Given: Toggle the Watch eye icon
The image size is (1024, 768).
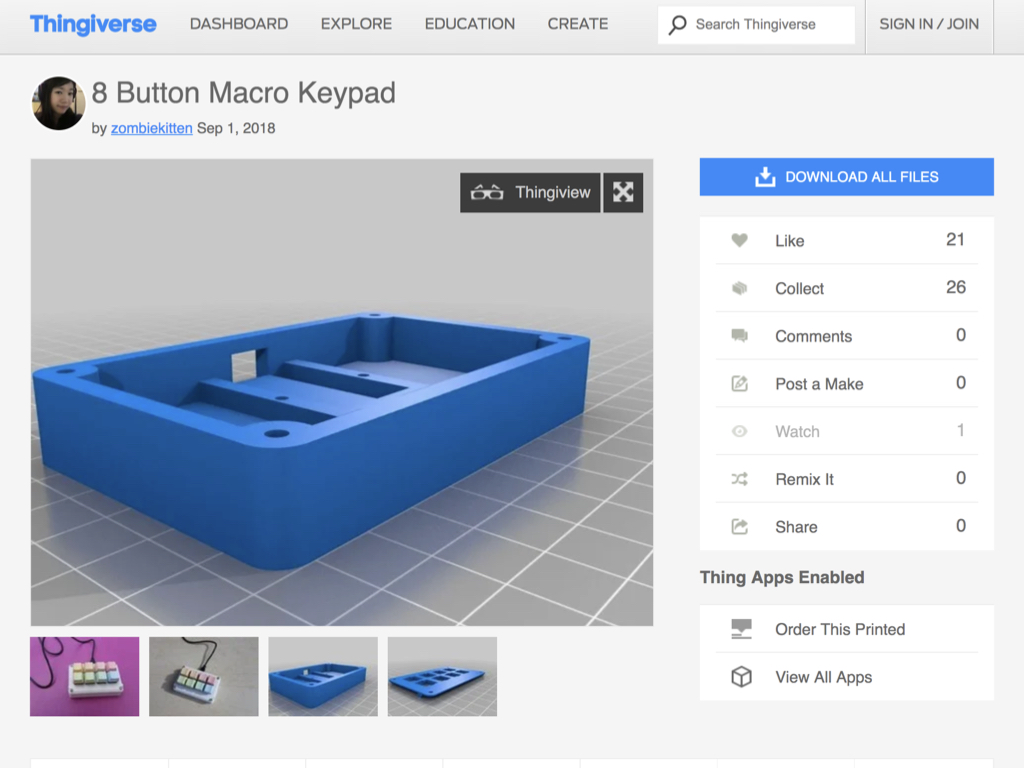Looking at the screenshot, I should [739, 431].
